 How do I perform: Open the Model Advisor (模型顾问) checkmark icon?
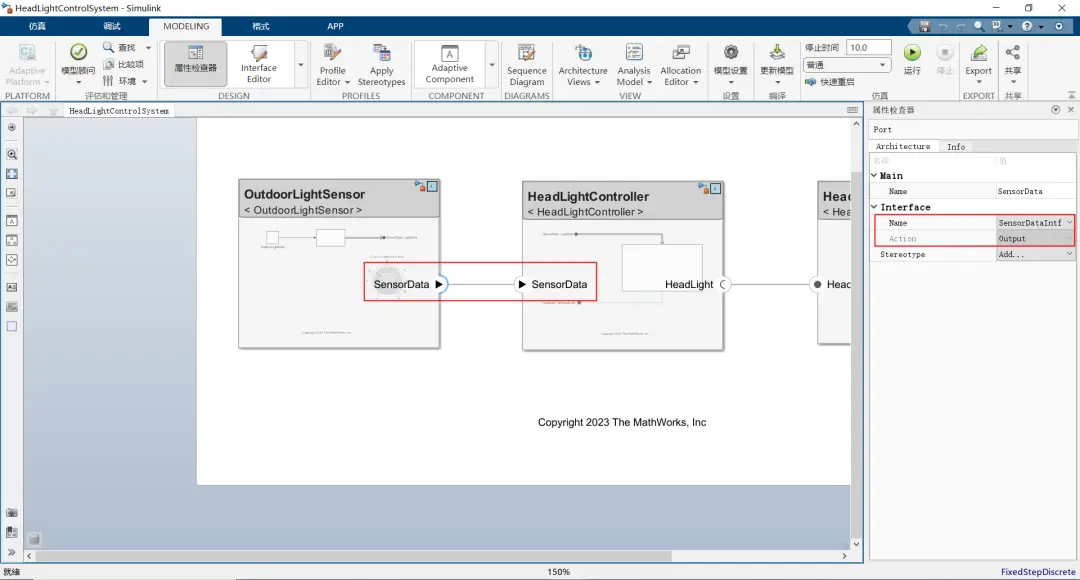[x=79, y=52]
